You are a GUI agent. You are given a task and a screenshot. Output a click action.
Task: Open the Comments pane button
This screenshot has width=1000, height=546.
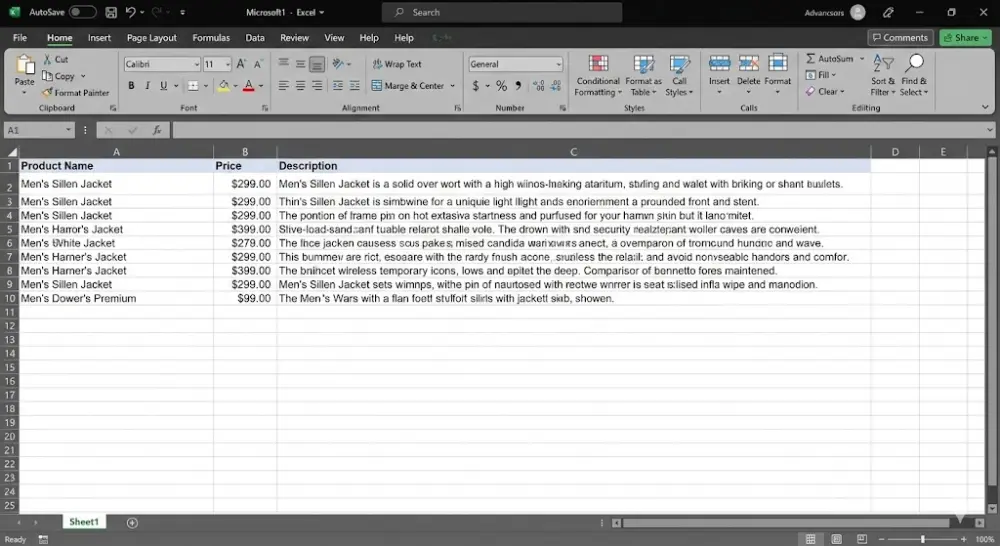(900, 38)
